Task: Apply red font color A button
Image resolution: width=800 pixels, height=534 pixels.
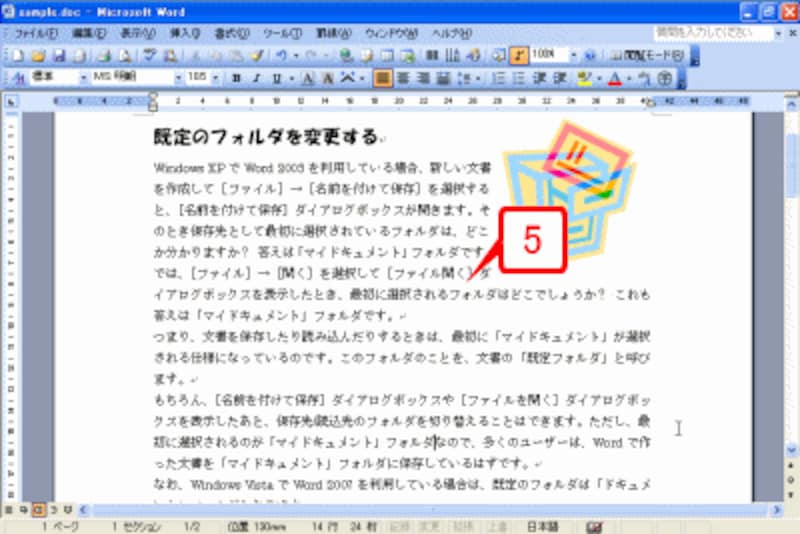Action: [x=615, y=78]
